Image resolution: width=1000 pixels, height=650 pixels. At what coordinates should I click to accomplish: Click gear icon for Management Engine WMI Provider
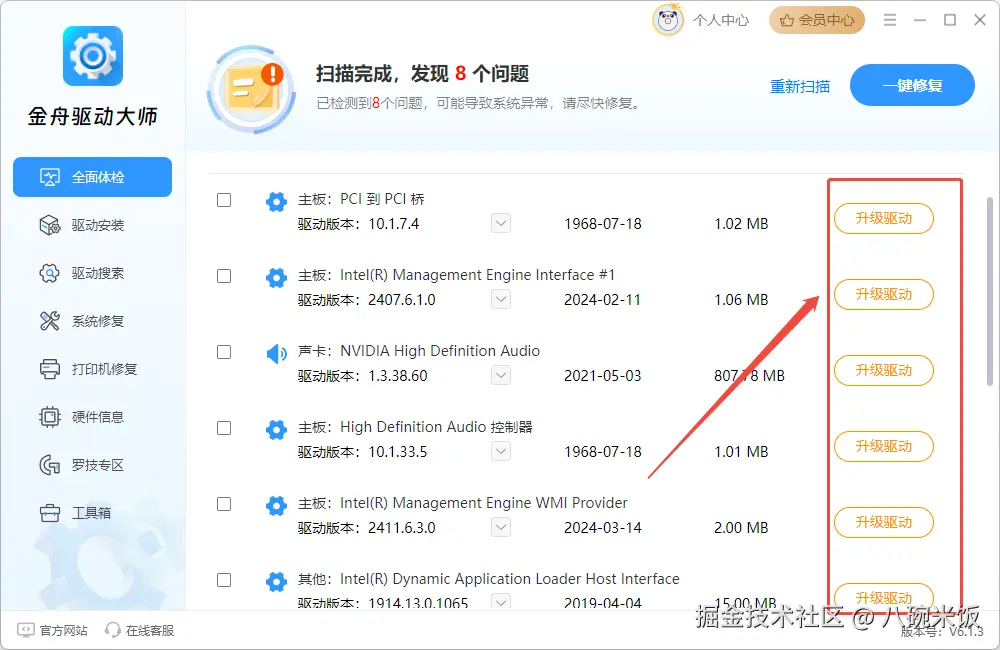click(276, 505)
